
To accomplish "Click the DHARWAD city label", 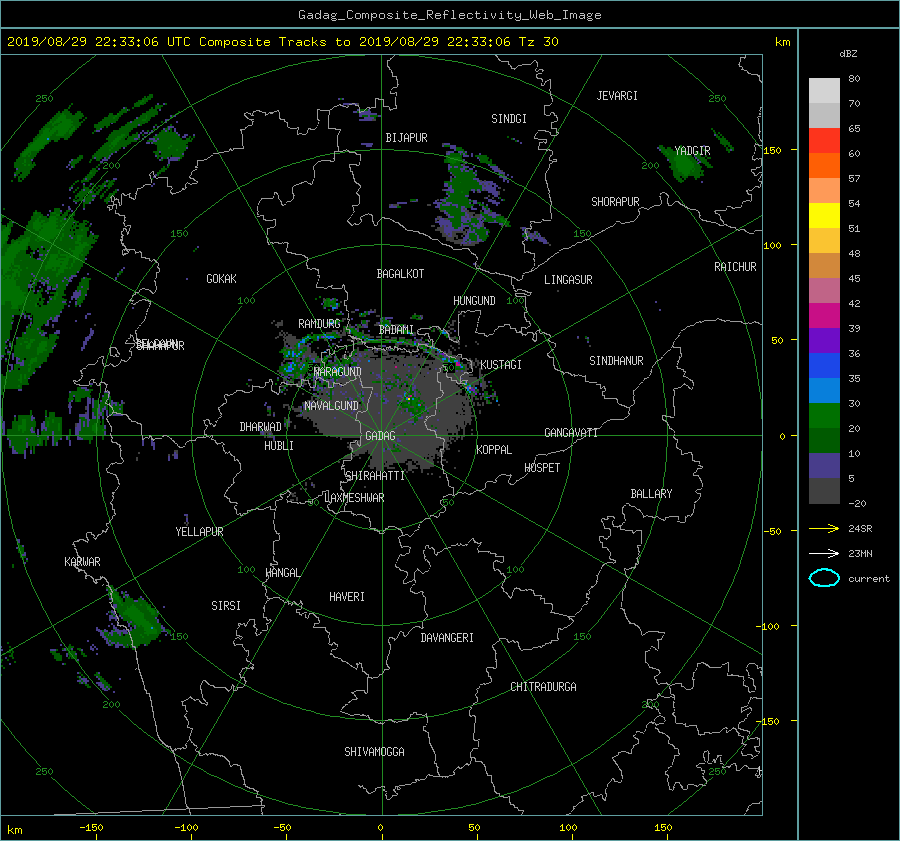I will (x=261, y=427).
